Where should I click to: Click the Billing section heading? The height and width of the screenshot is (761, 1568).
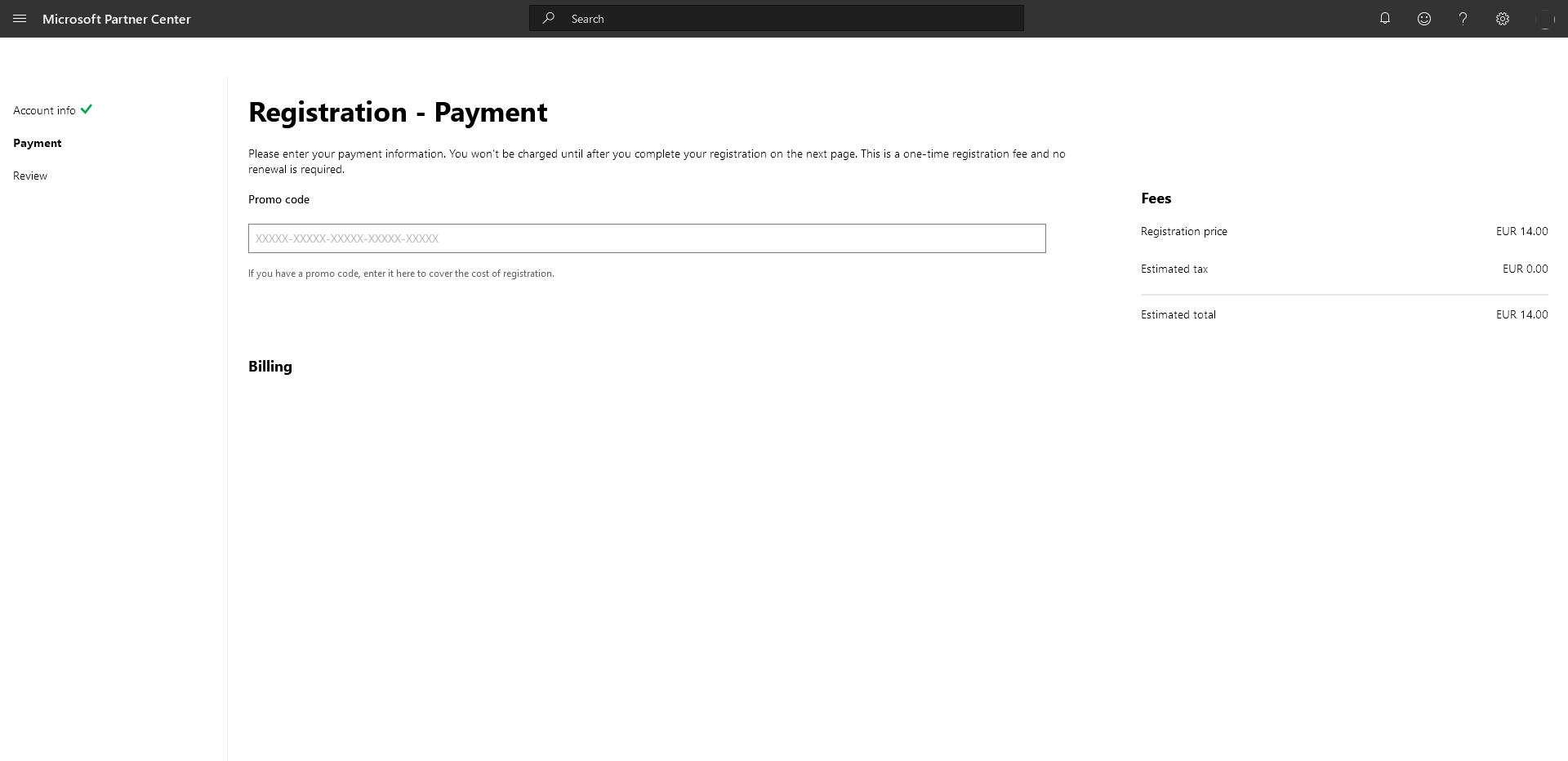(x=269, y=366)
